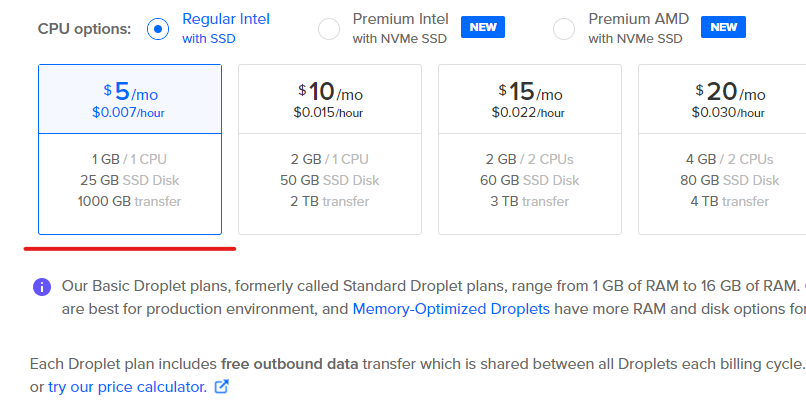Click the Premium AMD with NVMe SSD label
The width and height of the screenshot is (806, 417).
click(x=638, y=29)
